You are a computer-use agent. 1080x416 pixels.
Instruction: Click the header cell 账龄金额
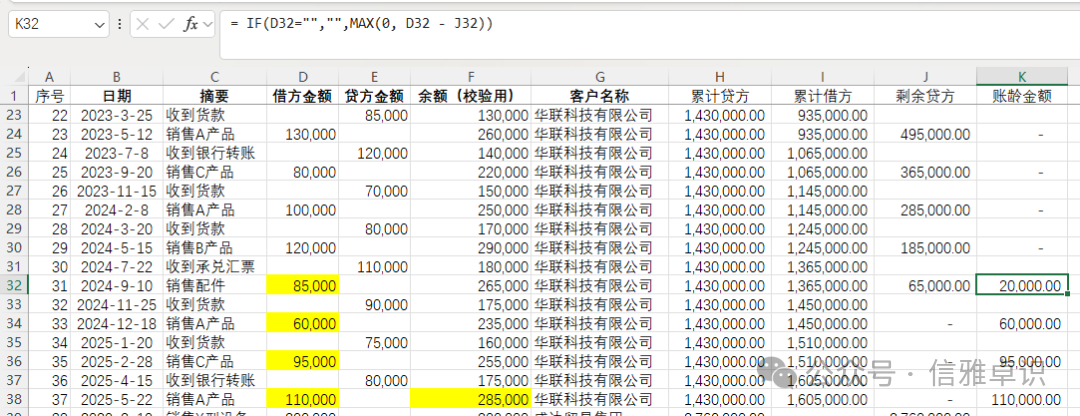coord(1022,95)
